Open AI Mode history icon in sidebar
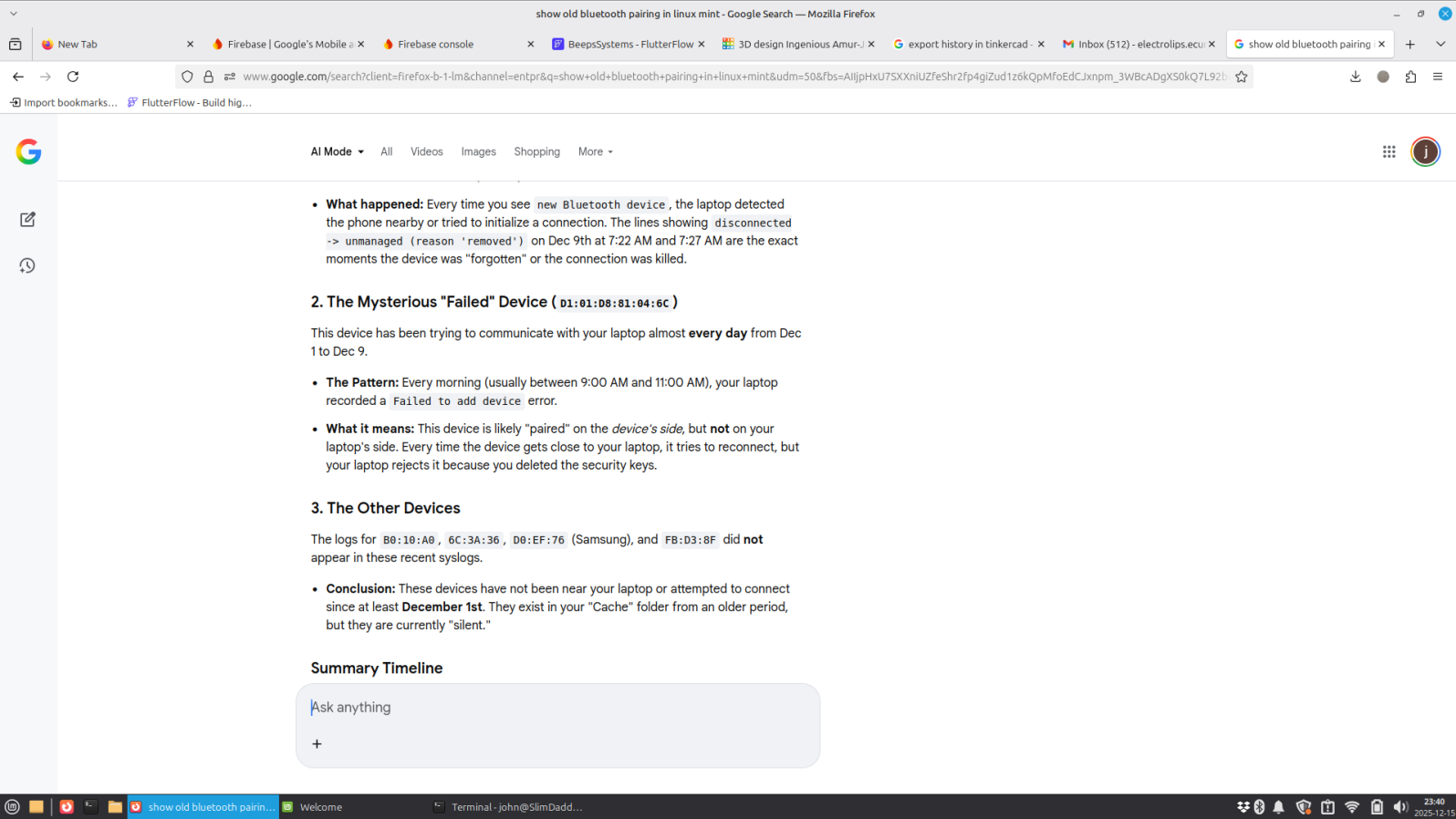Screen dimensions: 1456x819 27,265
